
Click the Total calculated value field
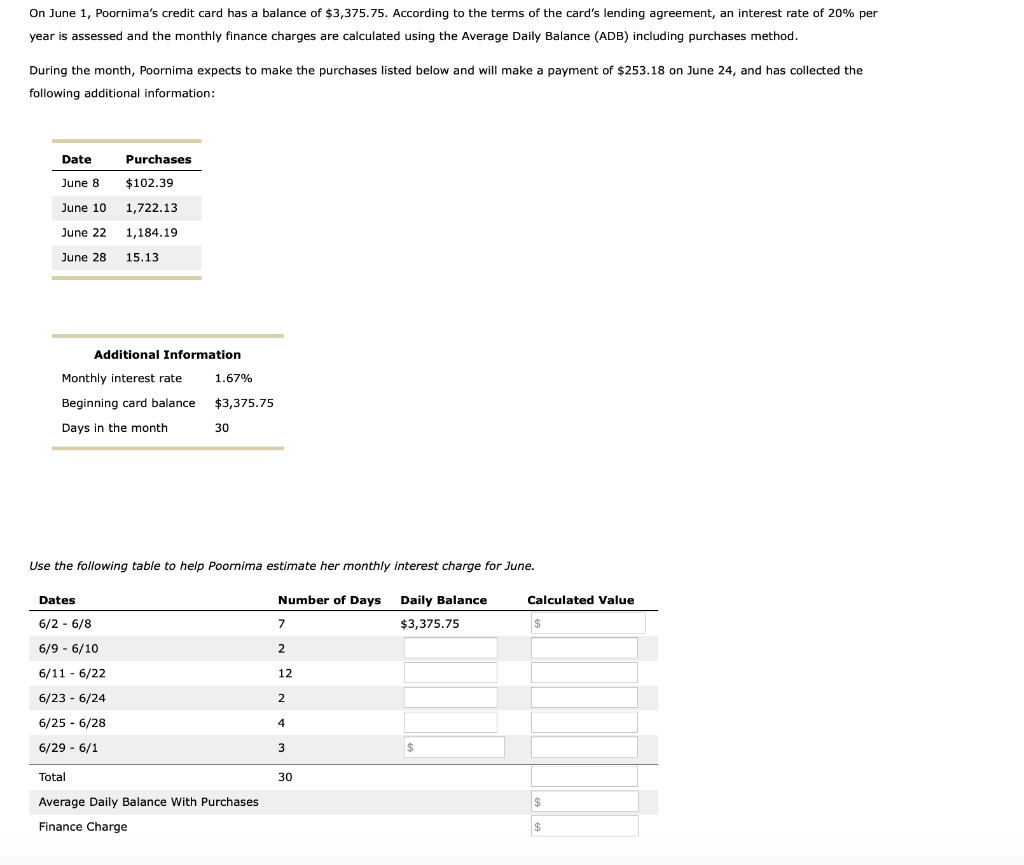coord(584,776)
